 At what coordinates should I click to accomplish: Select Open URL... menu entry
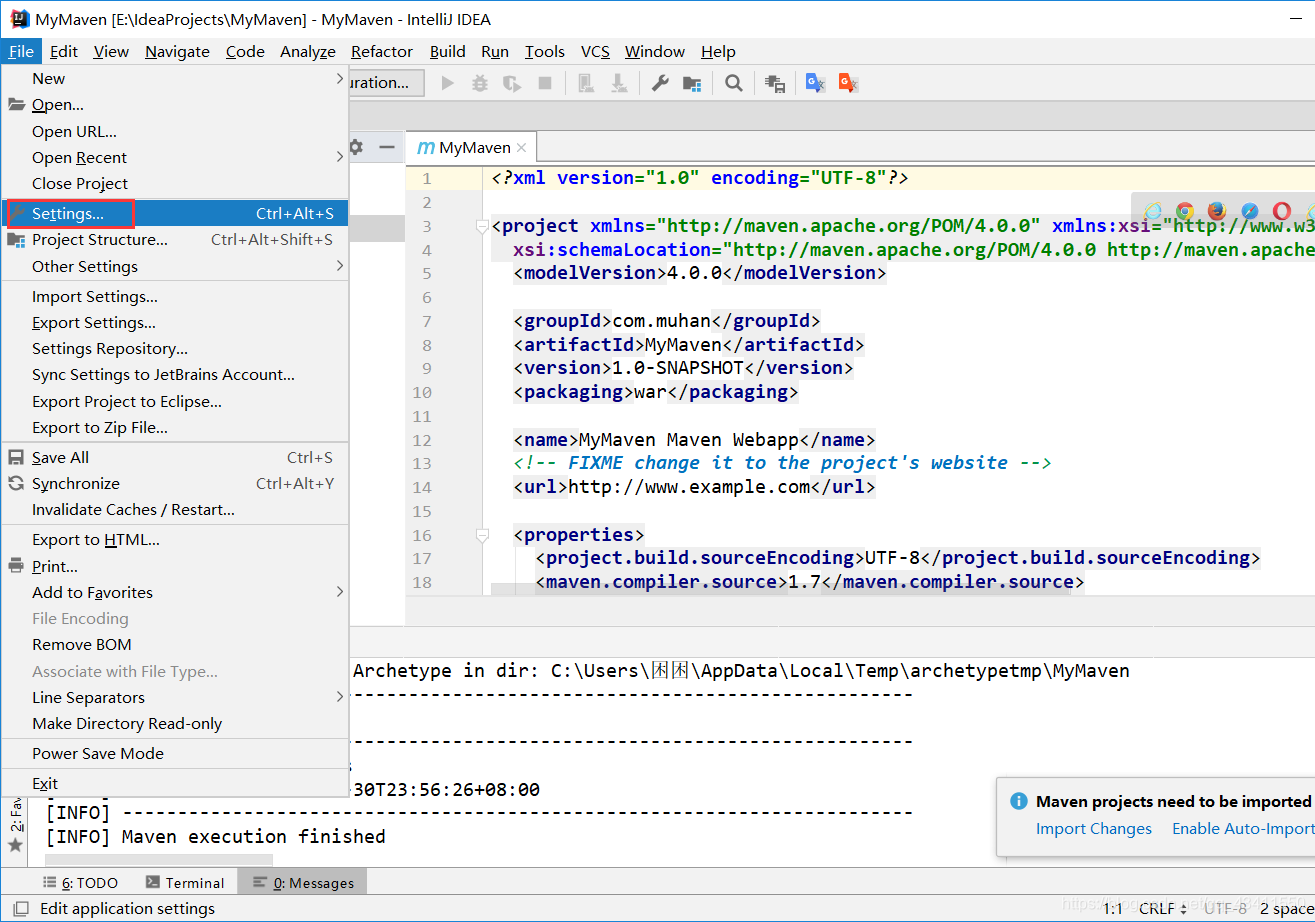[x=175, y=131]
